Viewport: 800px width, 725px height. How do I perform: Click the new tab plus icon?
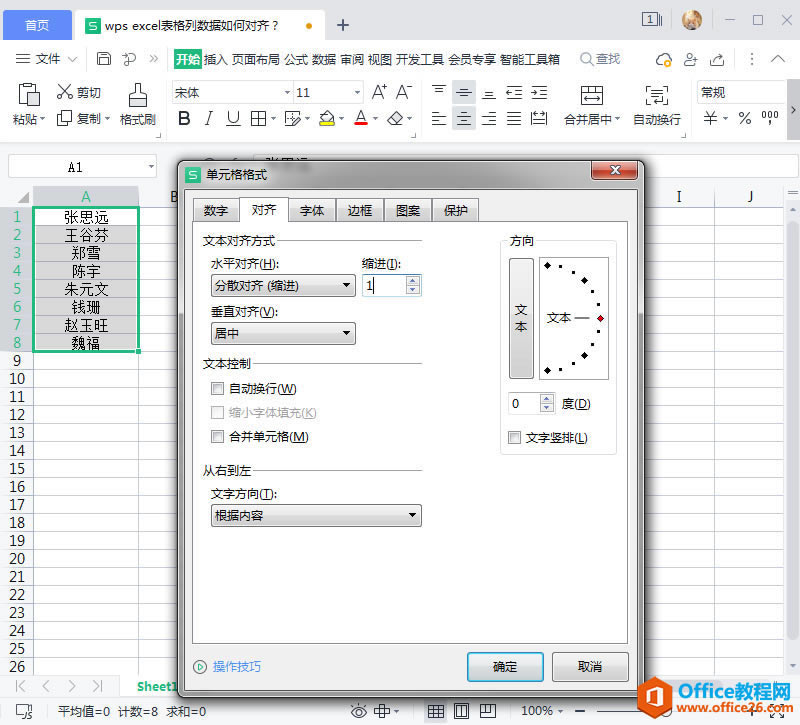coord(343,25)
